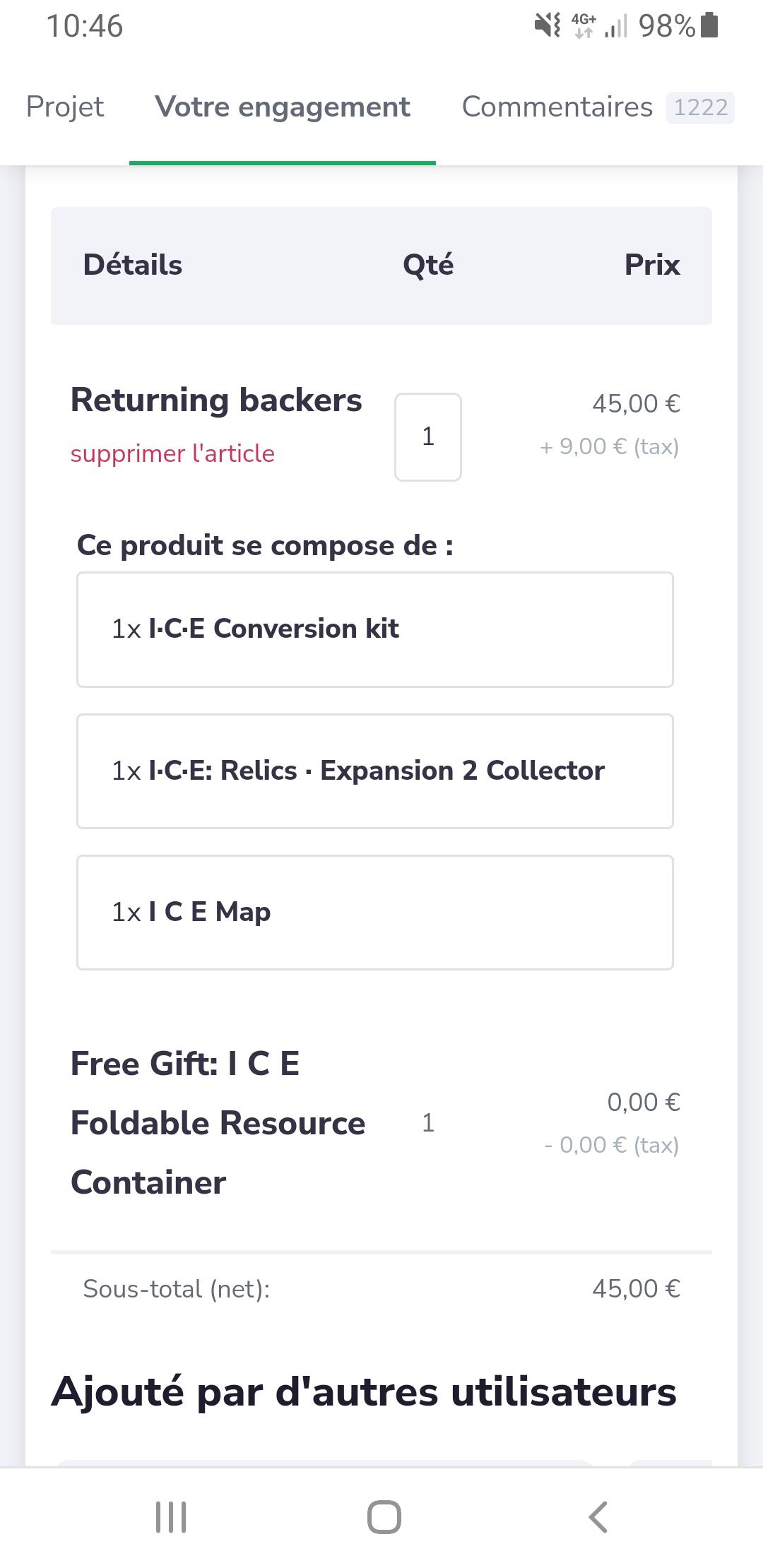763x1568 pixels.
Task: Tap the battery icon in status bar
Action: pos(711,25)
